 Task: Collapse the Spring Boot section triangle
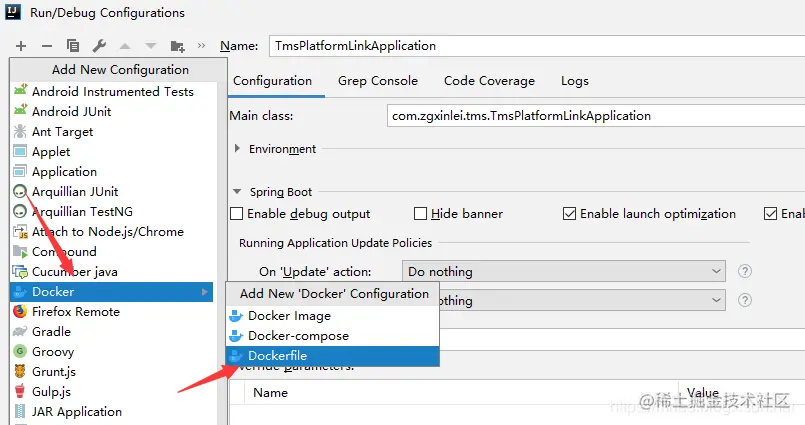pyautogui.click(x=237, y=191)
